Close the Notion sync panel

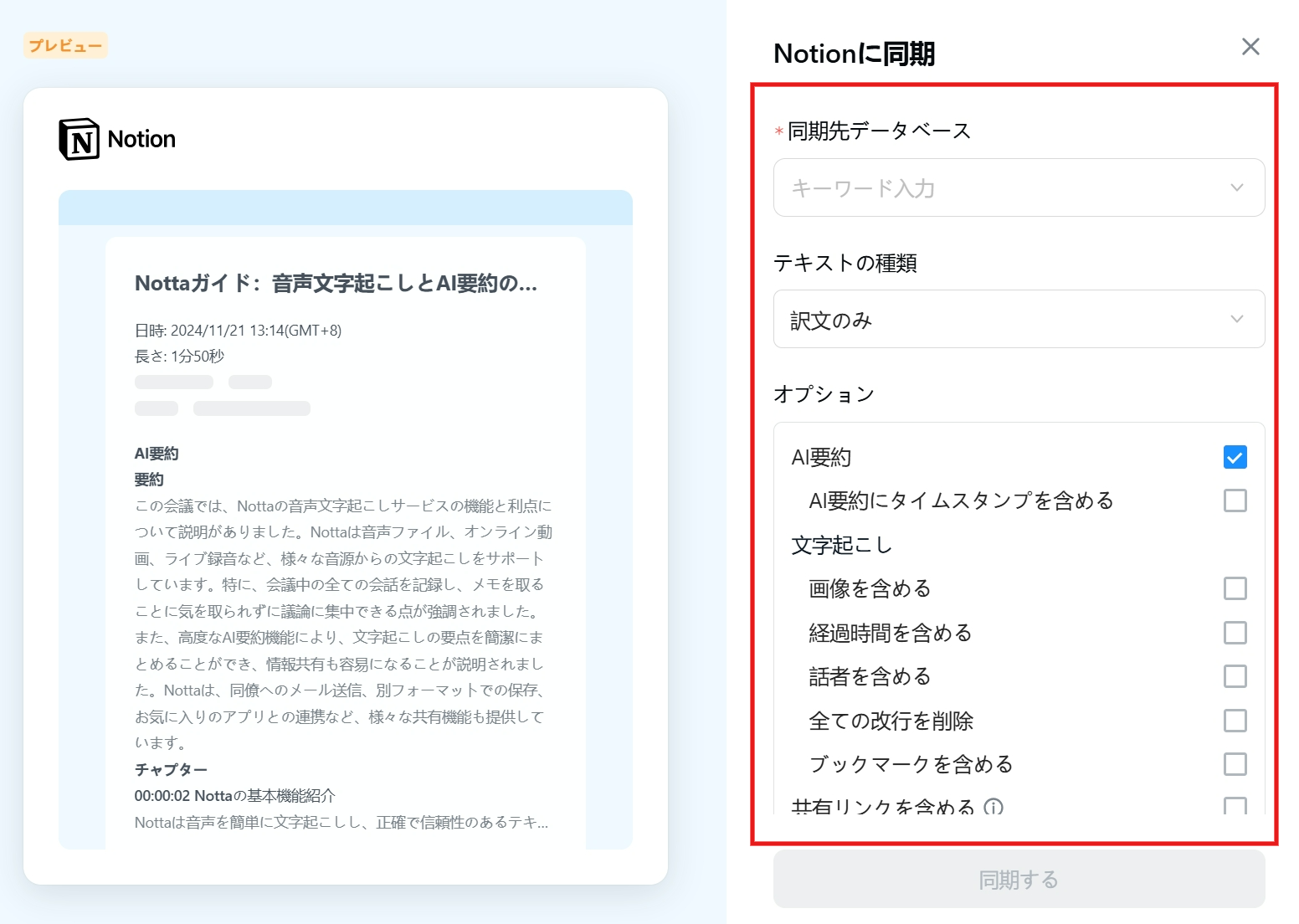pos(1250,47)
